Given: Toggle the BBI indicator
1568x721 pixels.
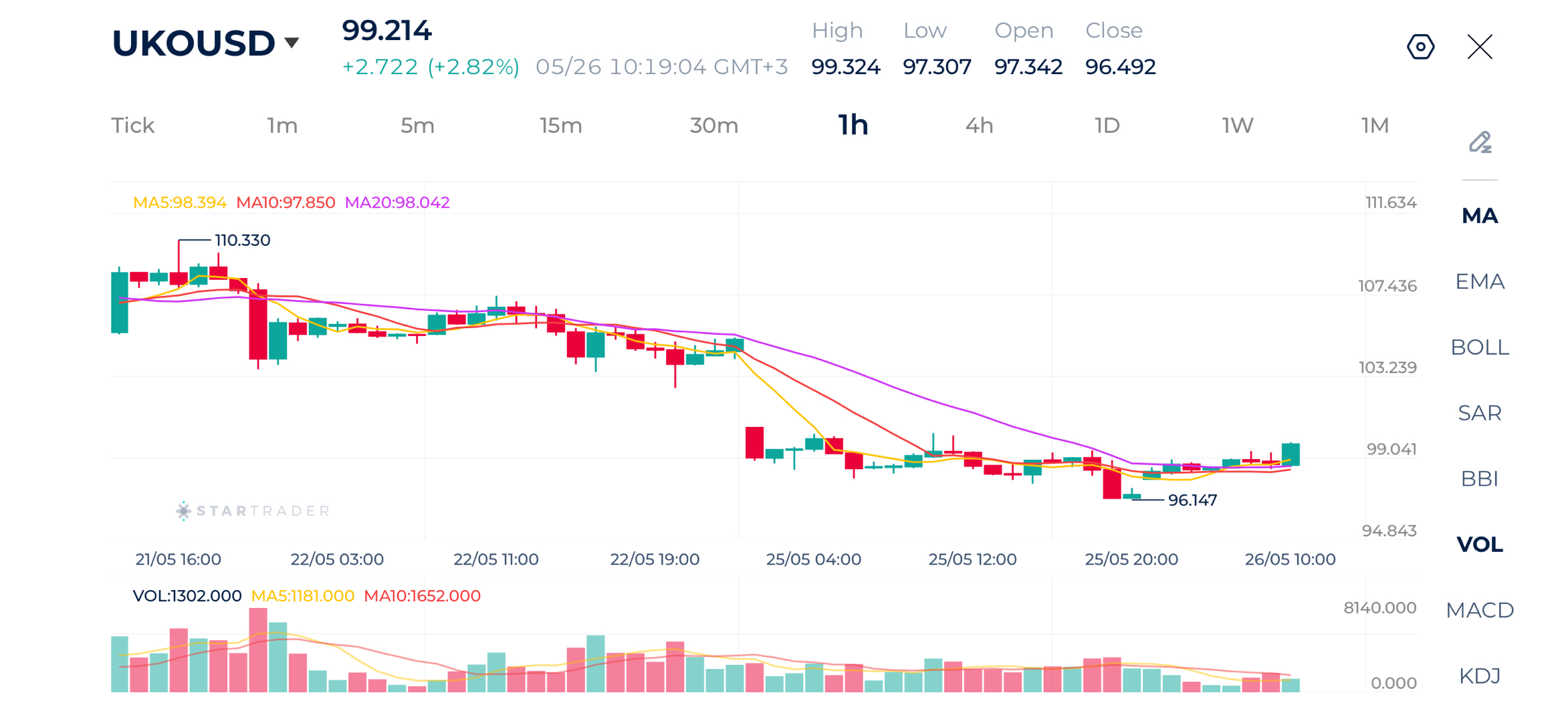Looking at the screenshot, I should tap(1480, 478).
